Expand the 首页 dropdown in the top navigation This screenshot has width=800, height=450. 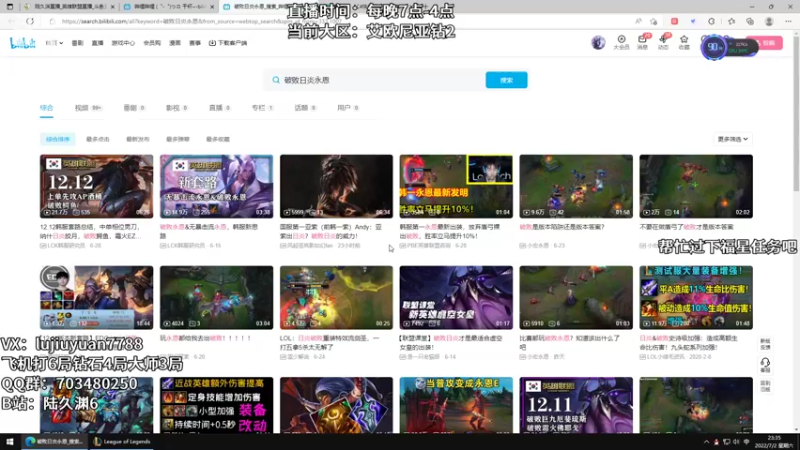(x=54, y=43)
